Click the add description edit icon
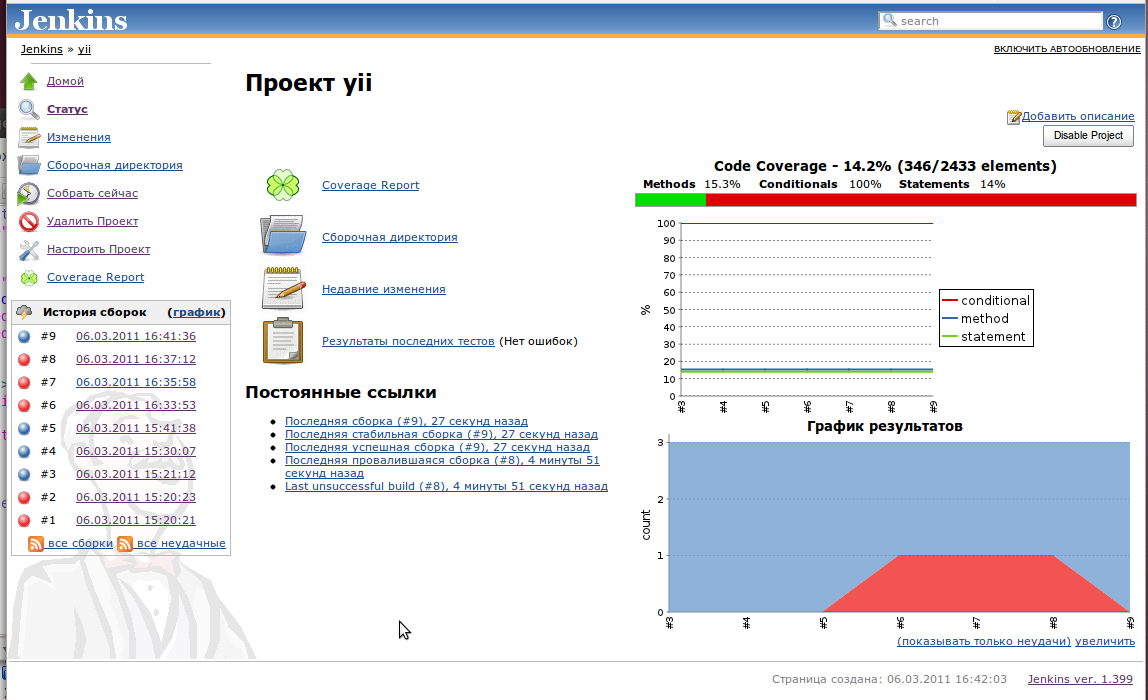 coord(1013,117)
